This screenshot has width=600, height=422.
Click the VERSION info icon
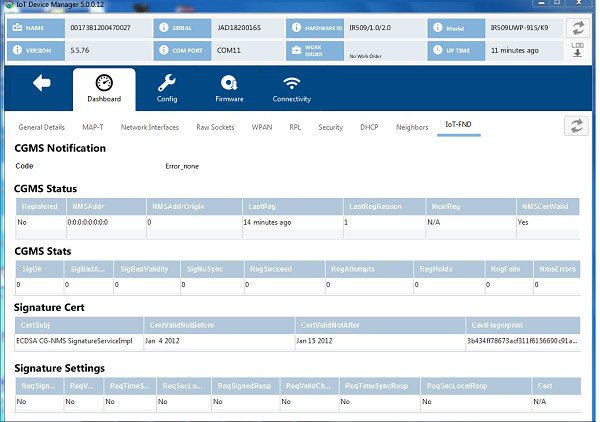[17, 50]
